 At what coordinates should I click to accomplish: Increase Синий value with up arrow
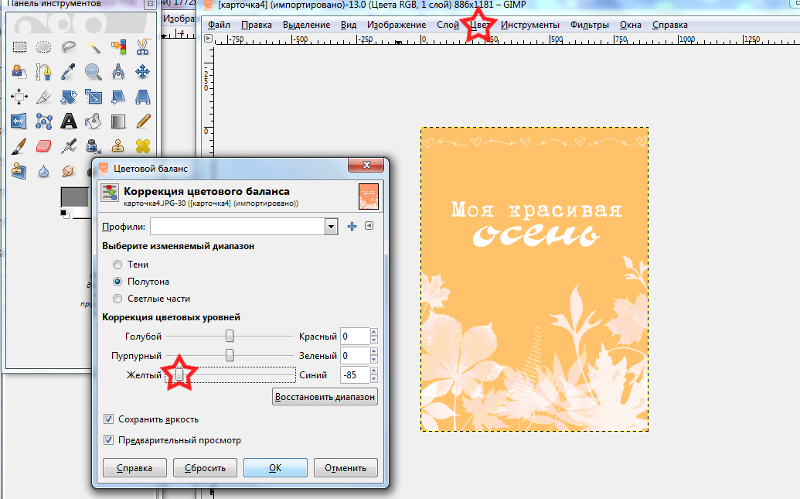click(374, 371)
